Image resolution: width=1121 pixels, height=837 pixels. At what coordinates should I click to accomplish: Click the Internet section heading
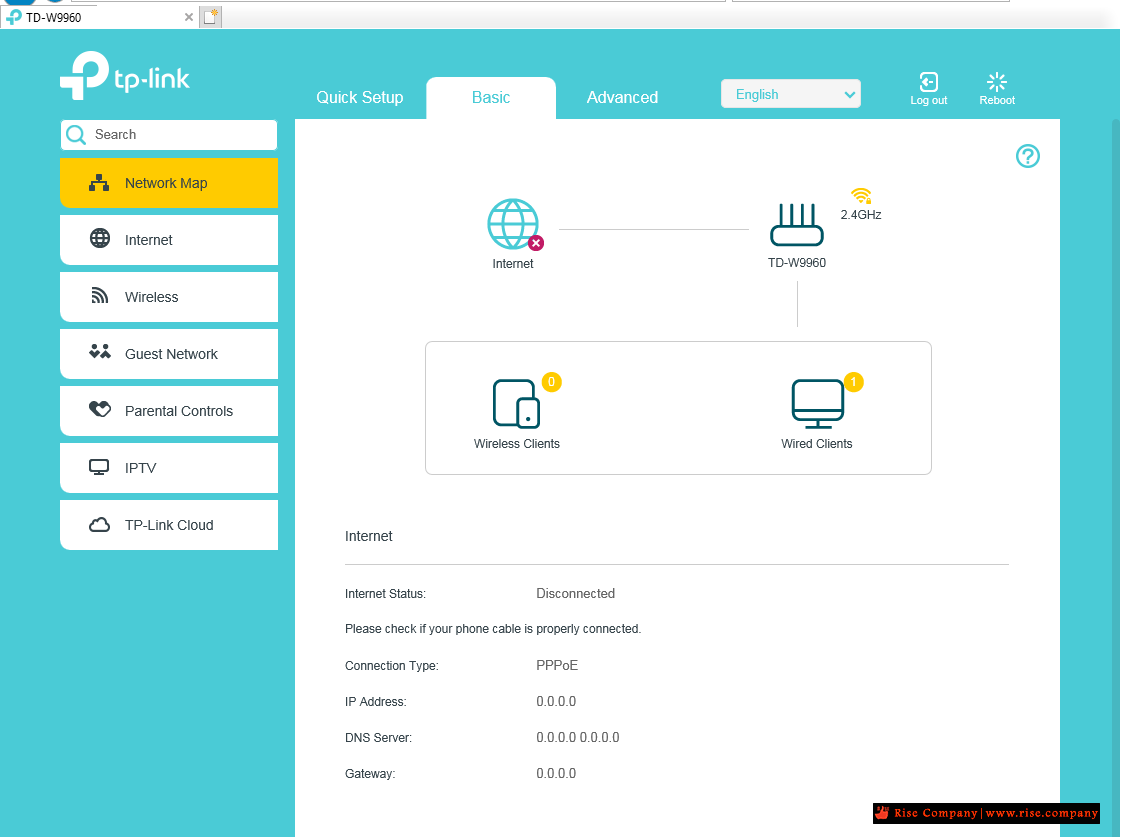click(368, 536)
